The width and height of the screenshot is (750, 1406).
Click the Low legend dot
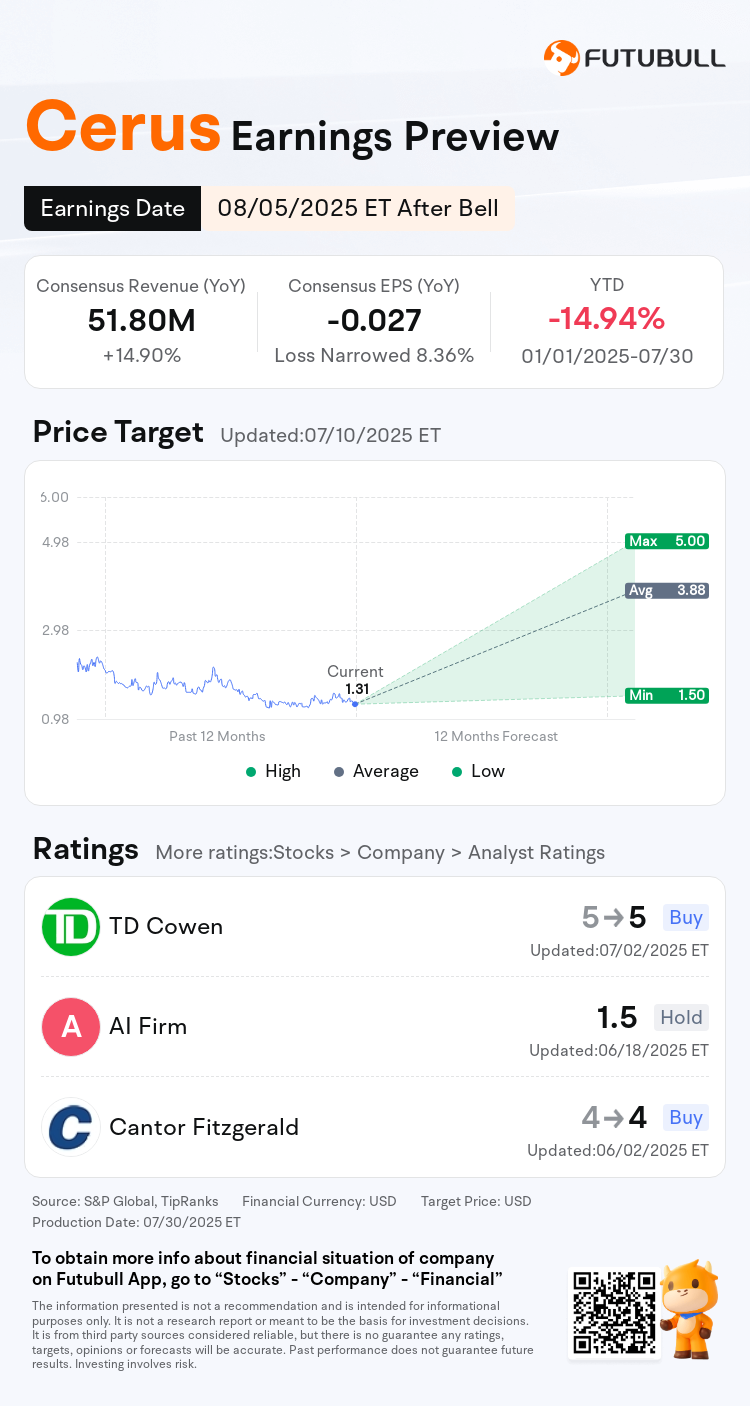point(457,772)
